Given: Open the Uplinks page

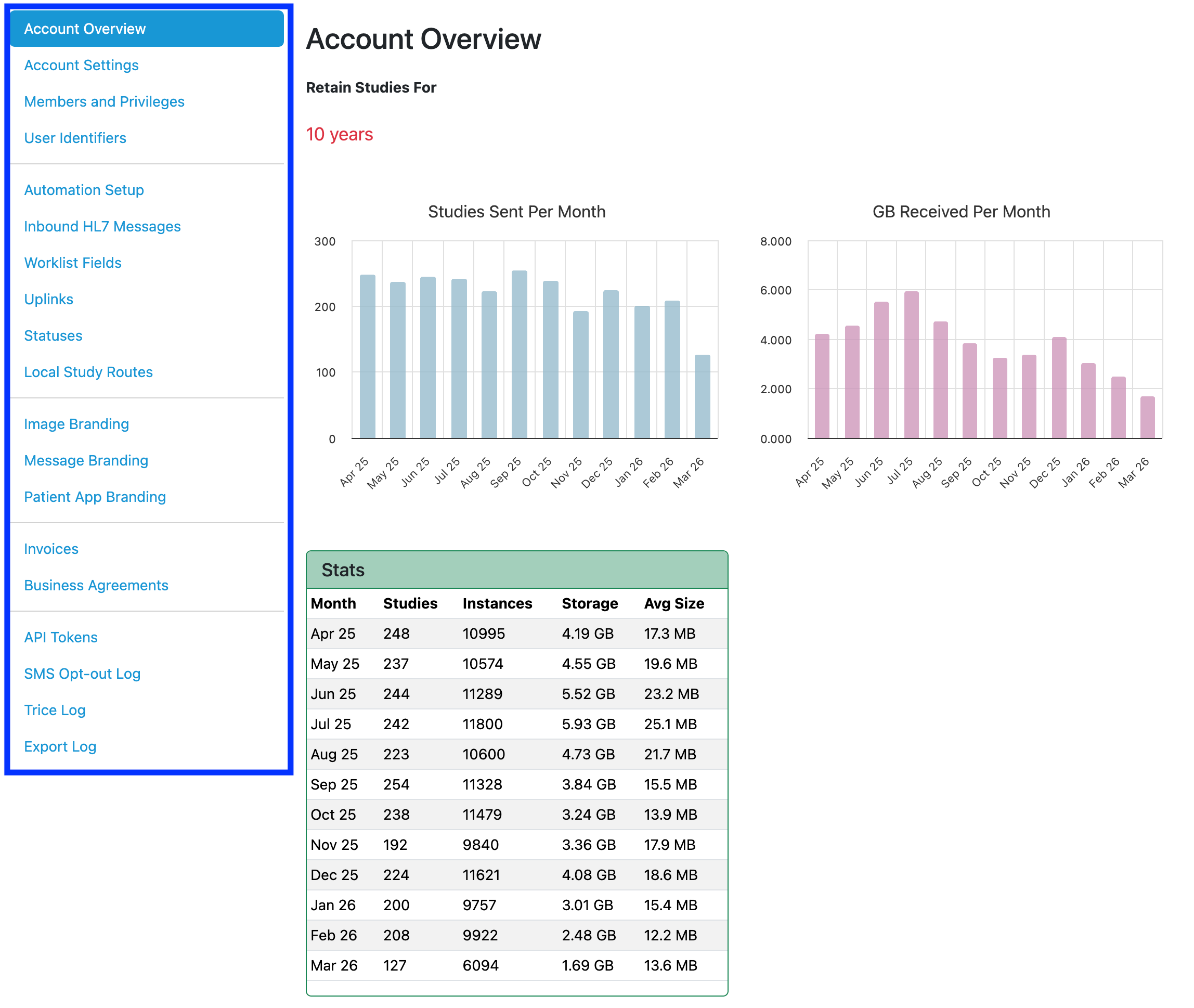Looking at the screenshot, I should click(x=48, y=299).
